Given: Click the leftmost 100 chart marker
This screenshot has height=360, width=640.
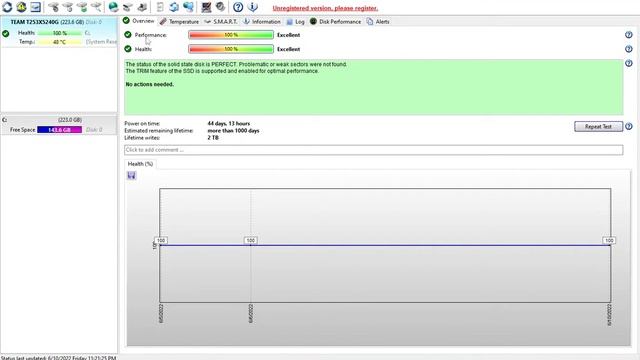Looking at the screenshot, I should pyautogui.click(x=161, y=240).
